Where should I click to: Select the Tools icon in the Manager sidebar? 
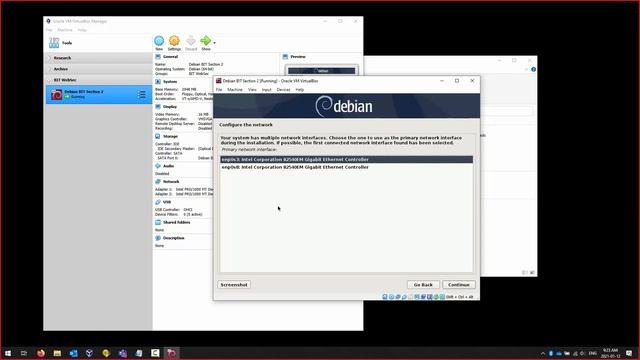(x=54, y=42)
